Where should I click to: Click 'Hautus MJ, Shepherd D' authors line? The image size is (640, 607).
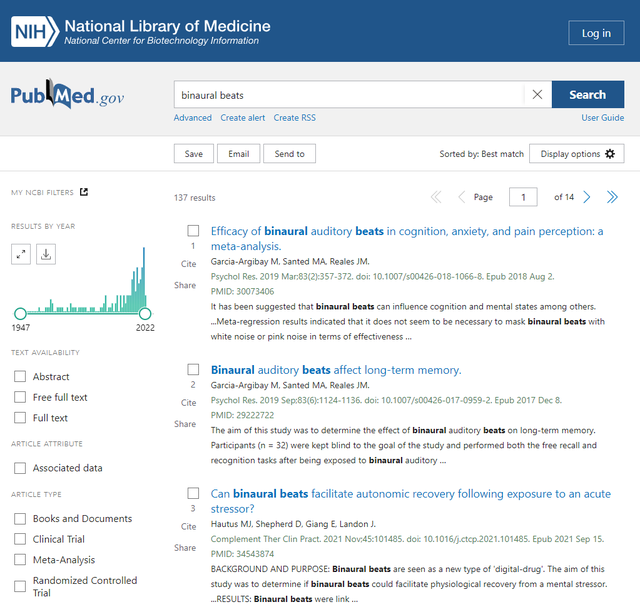point(293,524)
